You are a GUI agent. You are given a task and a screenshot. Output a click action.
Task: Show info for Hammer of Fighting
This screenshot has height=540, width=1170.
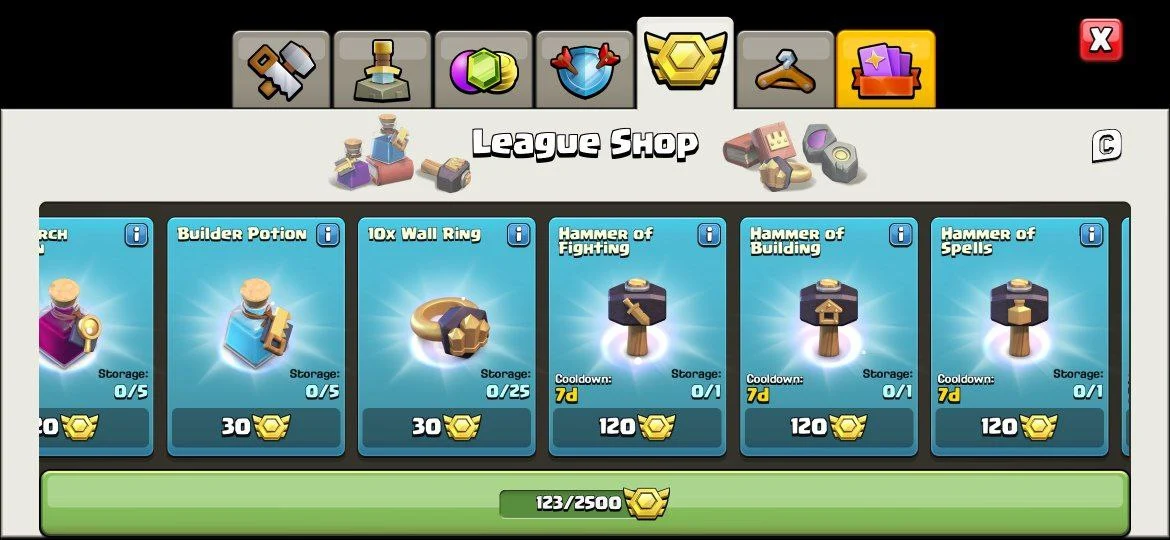[x=709, y=234]
